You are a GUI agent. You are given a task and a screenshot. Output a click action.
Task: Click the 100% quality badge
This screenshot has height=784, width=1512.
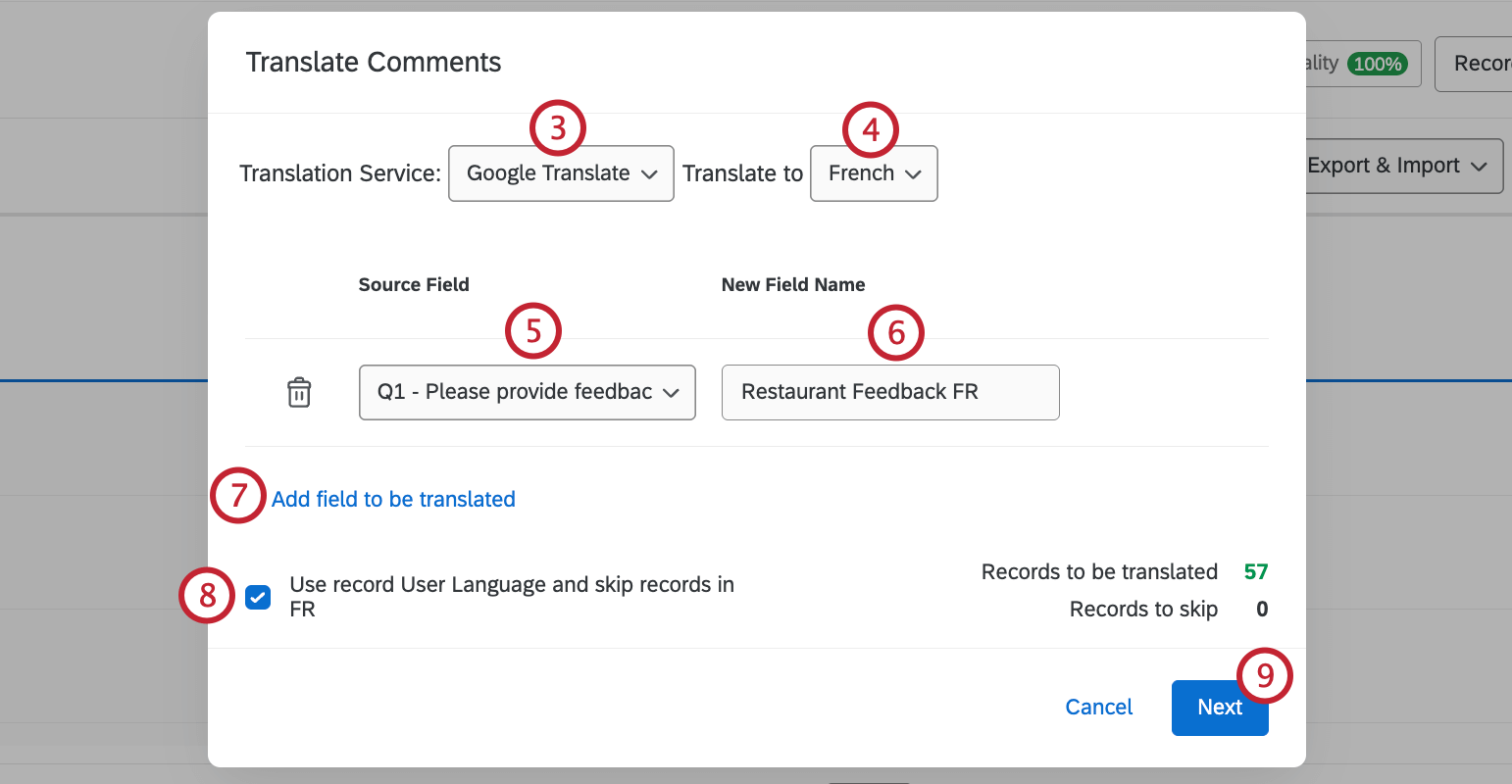click(1377, 63)
